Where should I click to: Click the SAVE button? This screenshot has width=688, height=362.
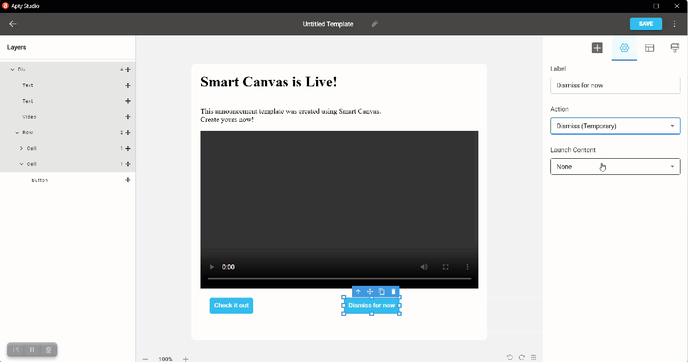[646, 24]
